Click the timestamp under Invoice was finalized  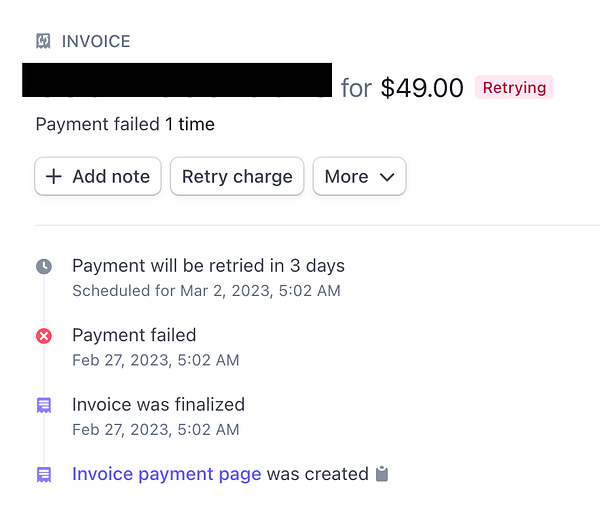click(155, 429)
